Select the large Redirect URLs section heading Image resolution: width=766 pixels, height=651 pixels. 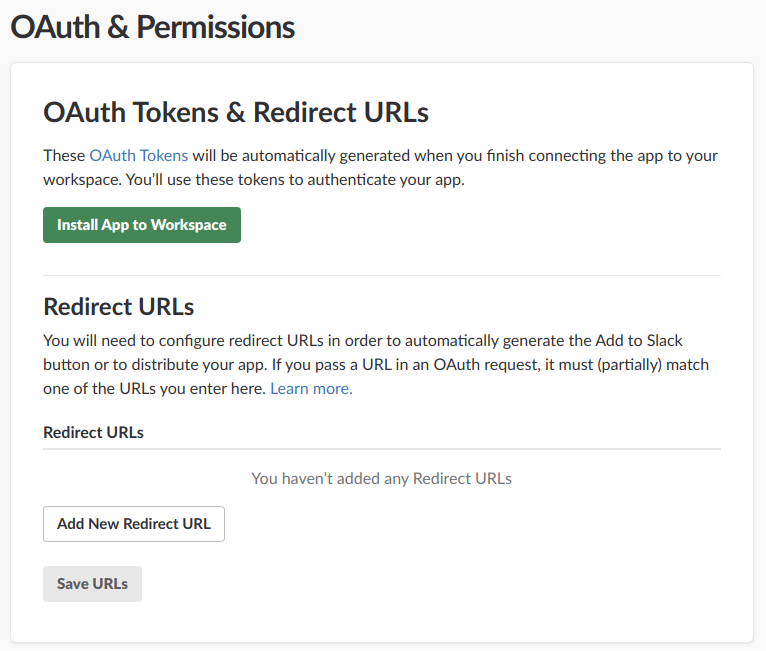(118, 305)
